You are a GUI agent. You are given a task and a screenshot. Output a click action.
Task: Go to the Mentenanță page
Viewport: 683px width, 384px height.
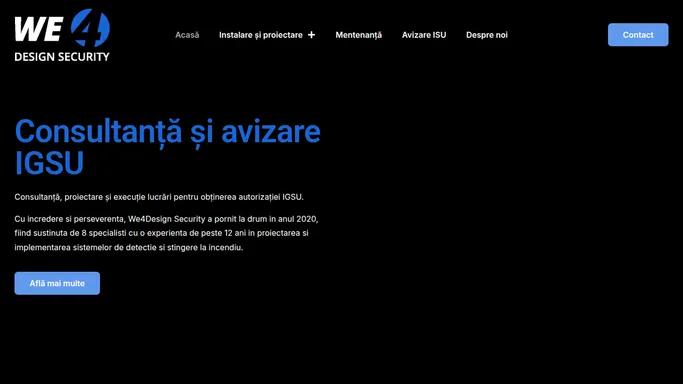[x=358, y=35]
